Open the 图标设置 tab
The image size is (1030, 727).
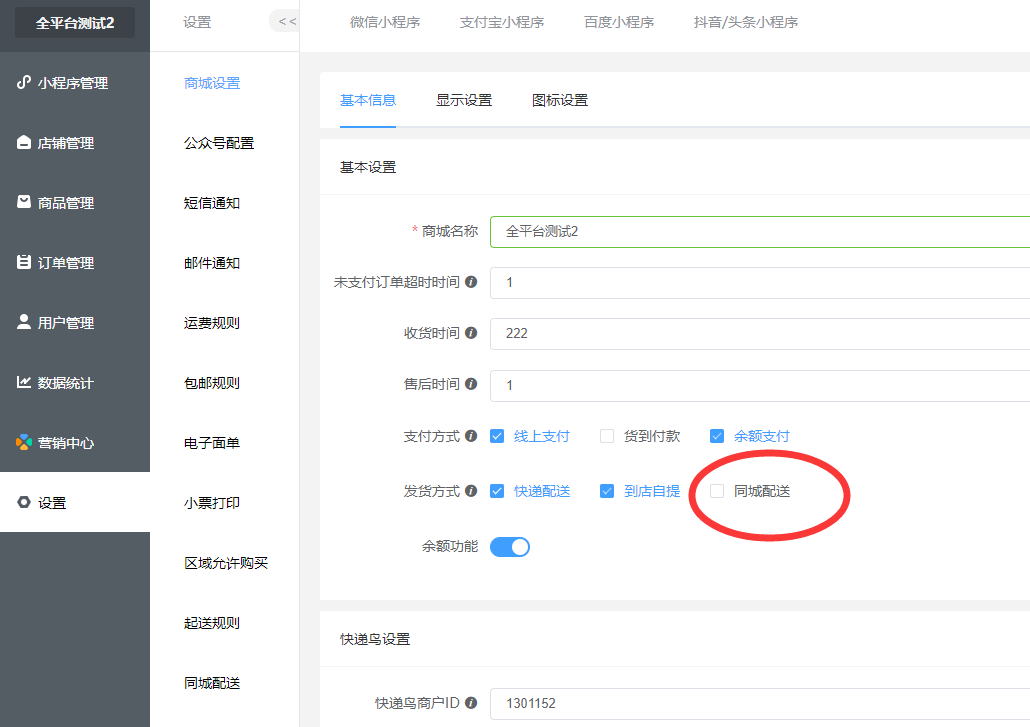click(560, 100)
